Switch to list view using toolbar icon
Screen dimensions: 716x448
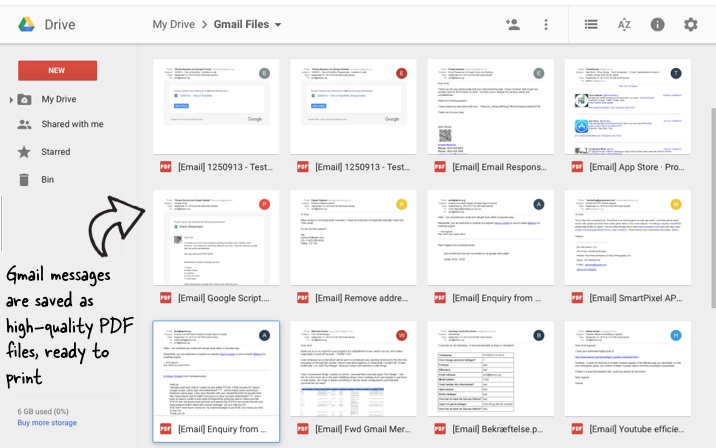pos(591,24)
